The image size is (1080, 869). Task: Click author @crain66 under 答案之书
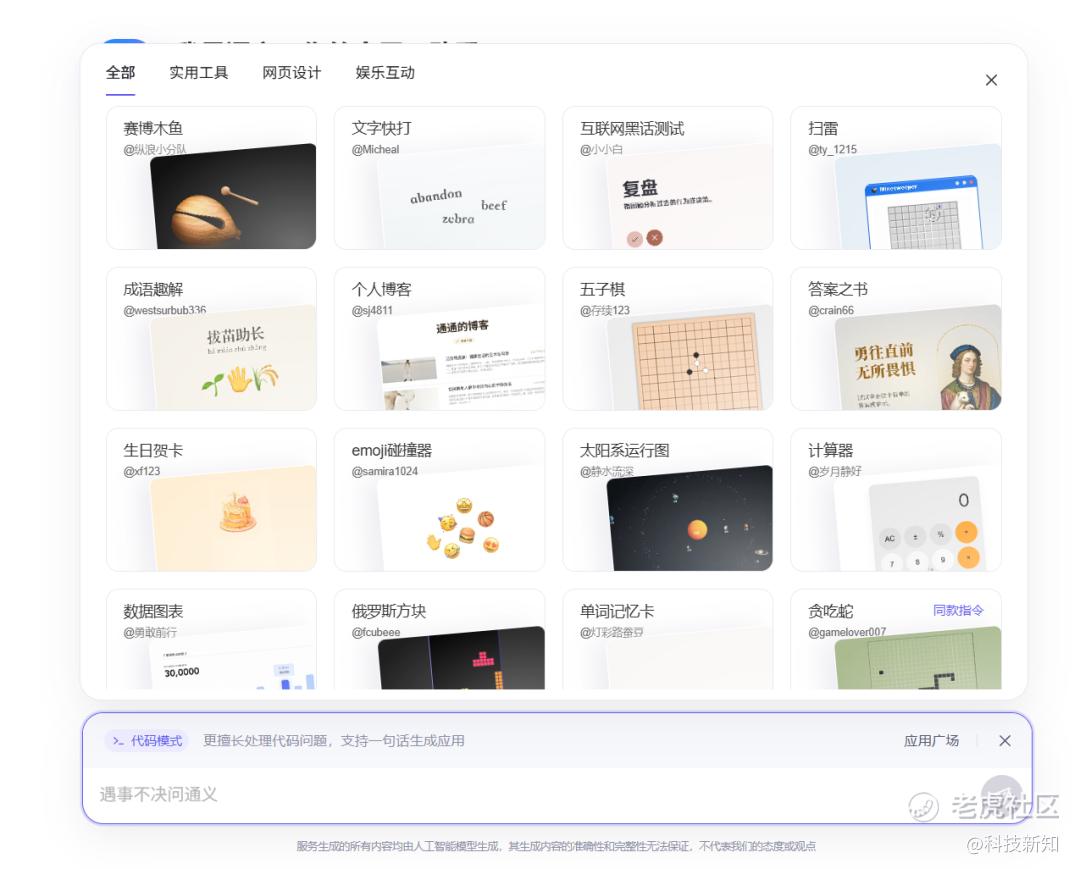[x=831, y=311]
